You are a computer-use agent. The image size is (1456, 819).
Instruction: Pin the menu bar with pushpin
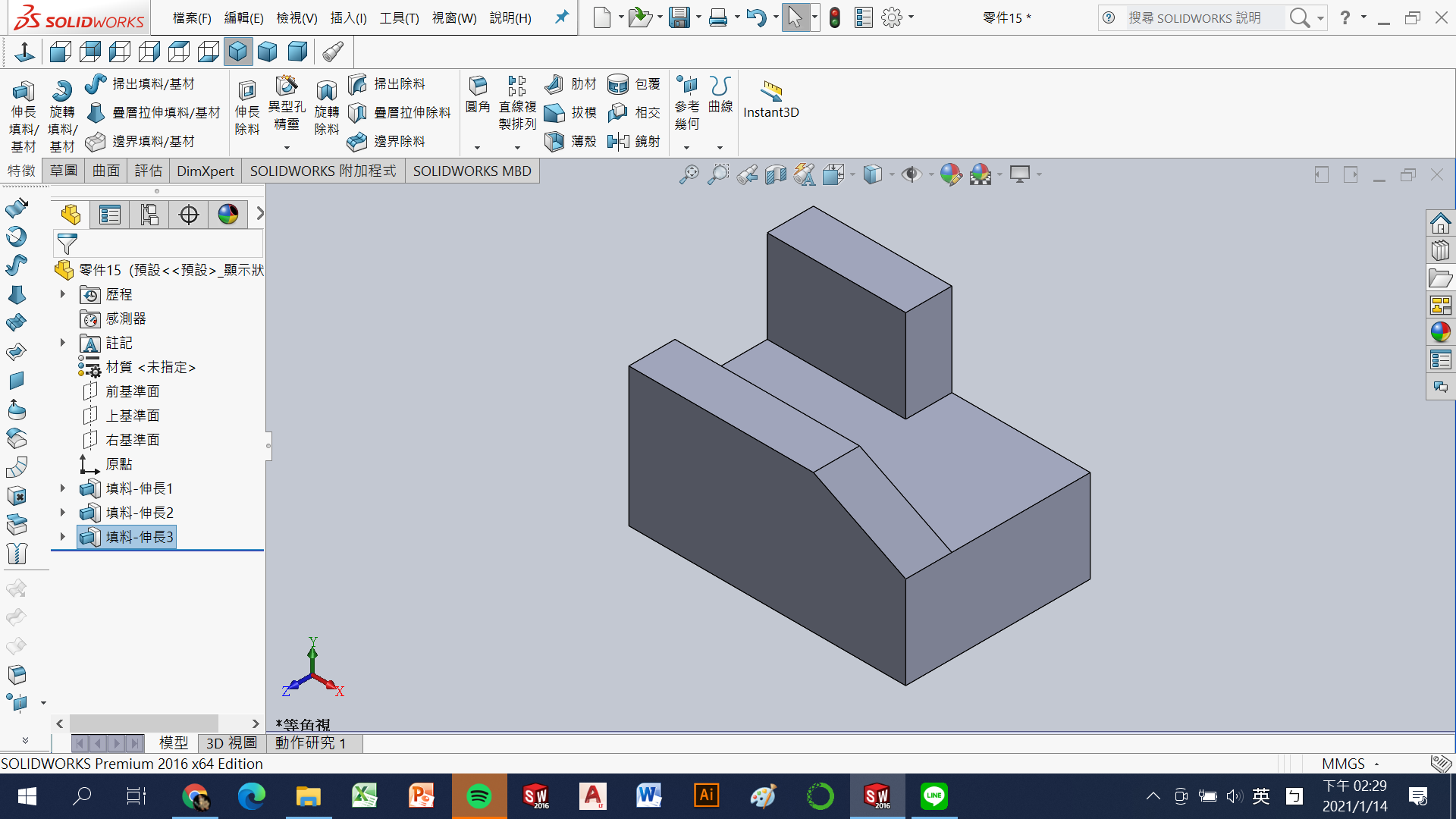561,17
